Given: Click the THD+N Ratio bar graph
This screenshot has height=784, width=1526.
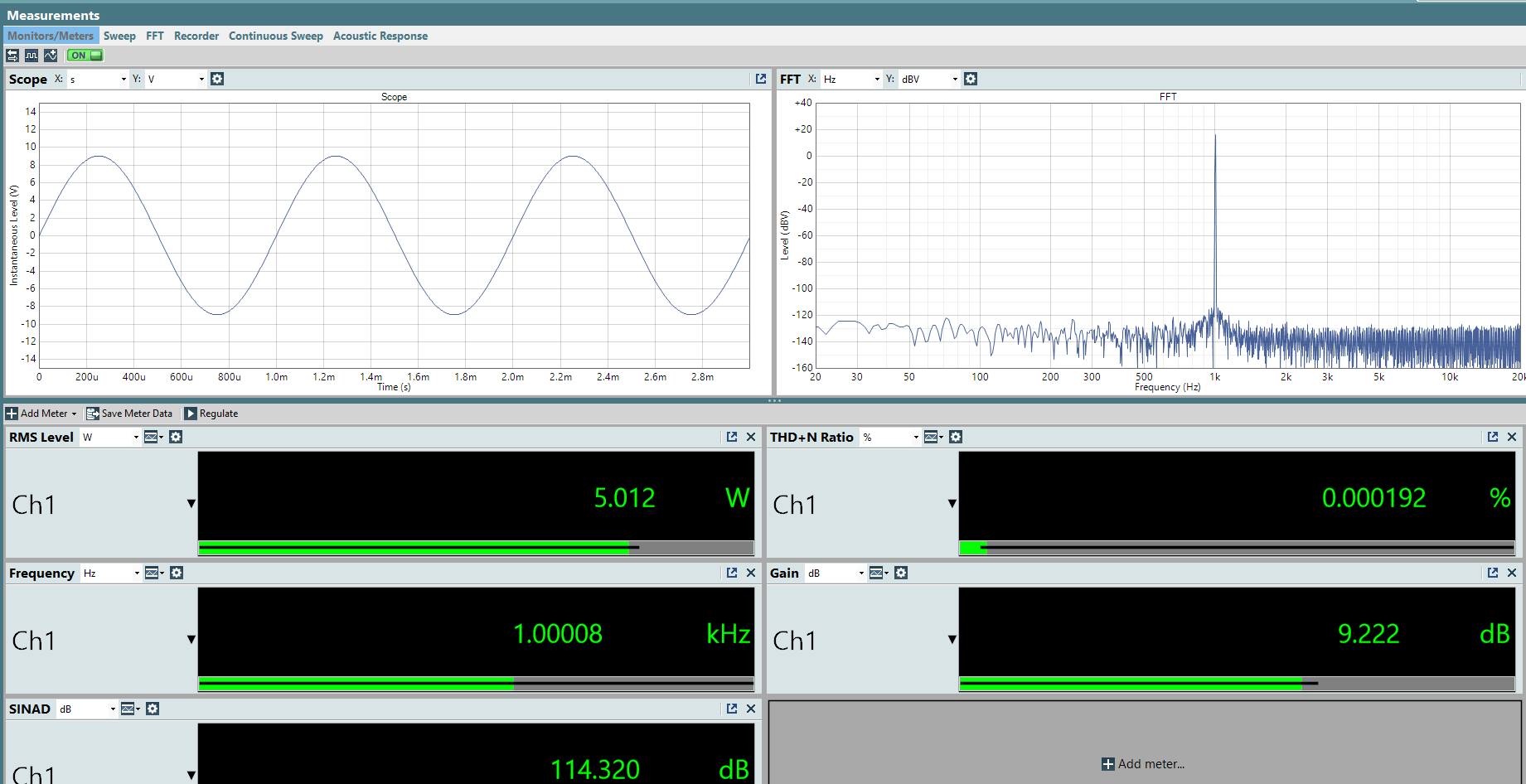Looking at the screenshot, I should [x=1237, y=548].
